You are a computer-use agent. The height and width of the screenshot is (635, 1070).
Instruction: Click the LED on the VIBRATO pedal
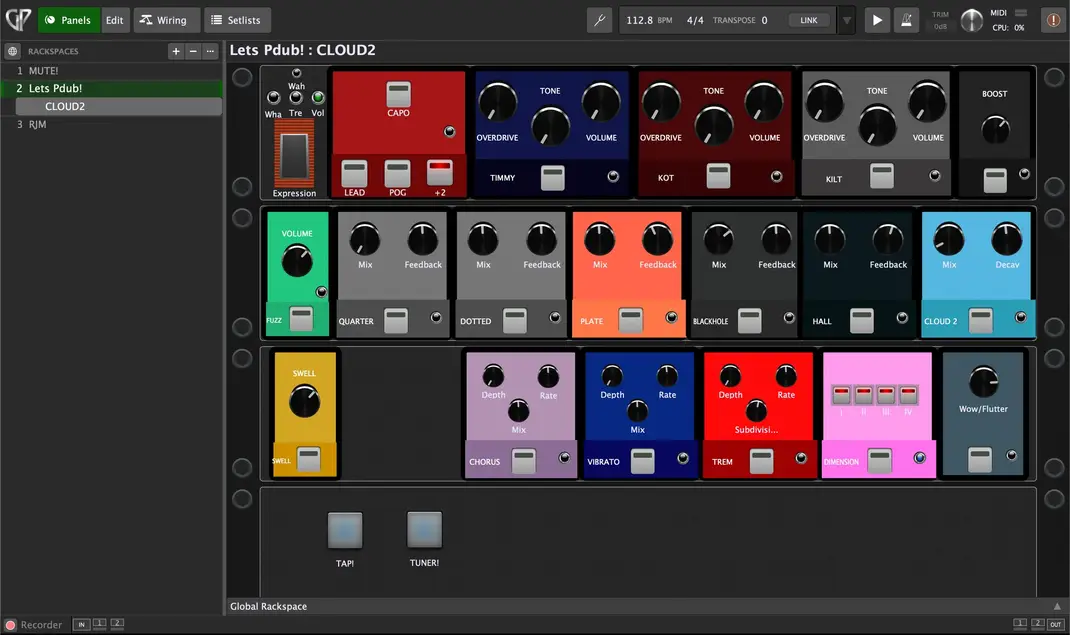[682, 458]
